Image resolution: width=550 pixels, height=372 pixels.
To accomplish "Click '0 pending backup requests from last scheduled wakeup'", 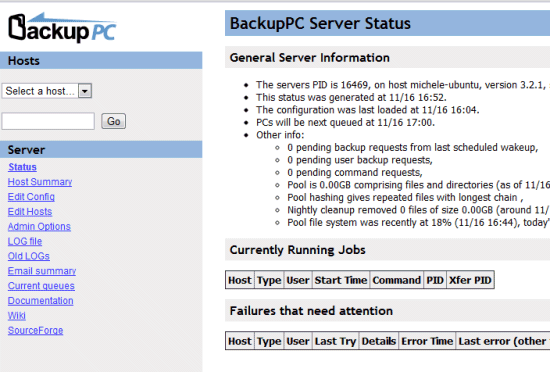I will [x=412, y=147].
